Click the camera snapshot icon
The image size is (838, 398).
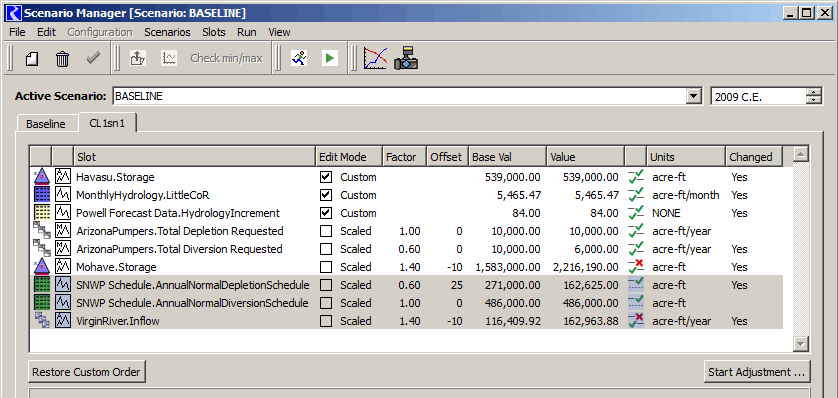(406, 58)
